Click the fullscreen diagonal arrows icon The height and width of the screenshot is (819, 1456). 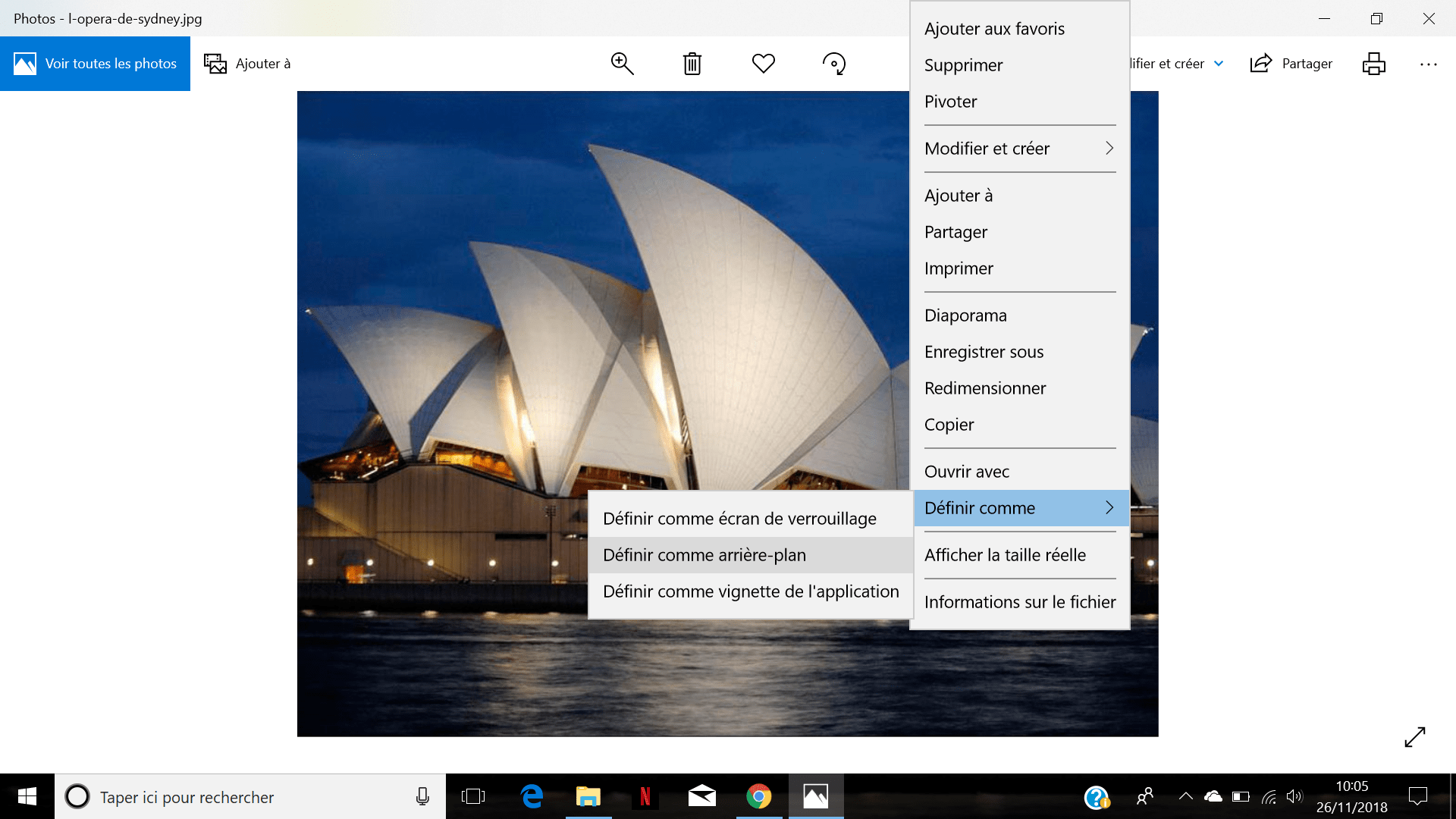pyautogui.click(x=1414, y=736)
